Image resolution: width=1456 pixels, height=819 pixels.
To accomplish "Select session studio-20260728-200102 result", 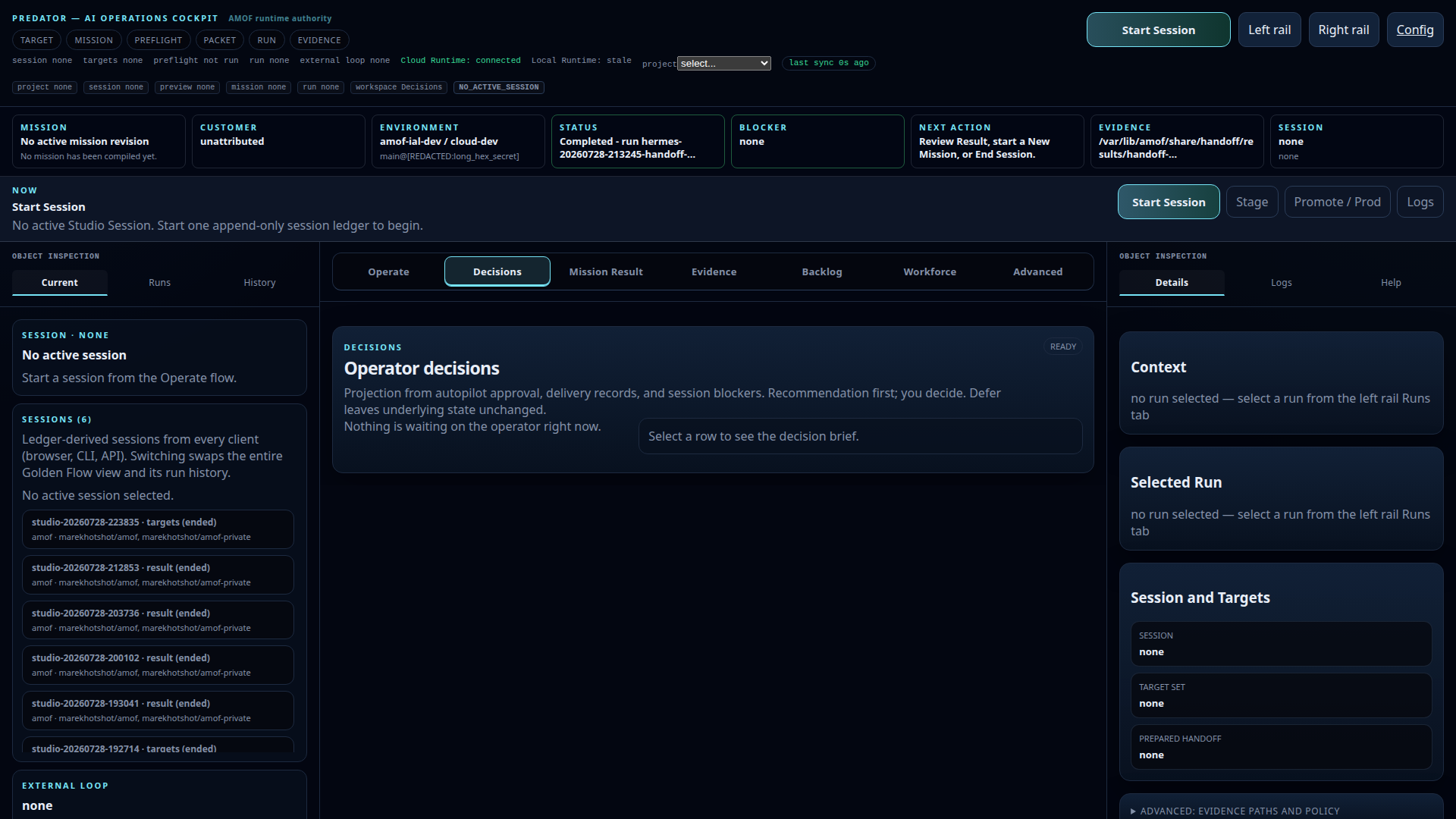I will 158,665.
